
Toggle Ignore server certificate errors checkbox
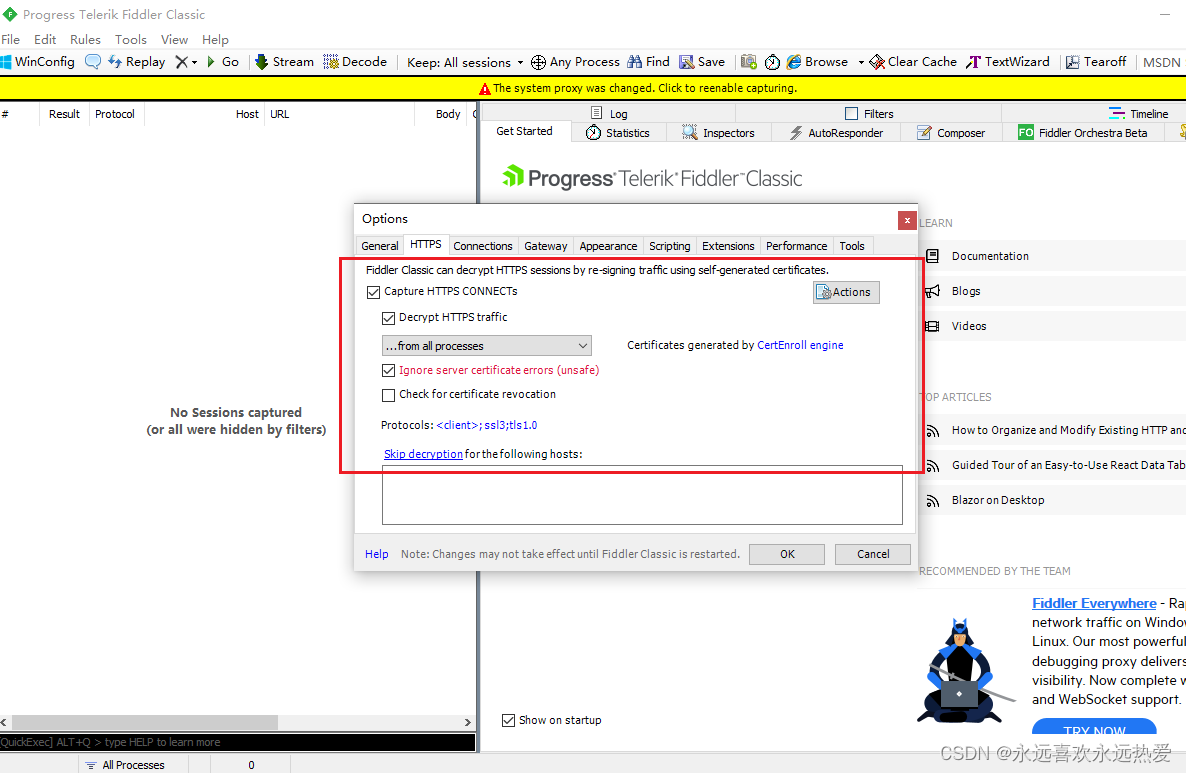tap(389, 371)
